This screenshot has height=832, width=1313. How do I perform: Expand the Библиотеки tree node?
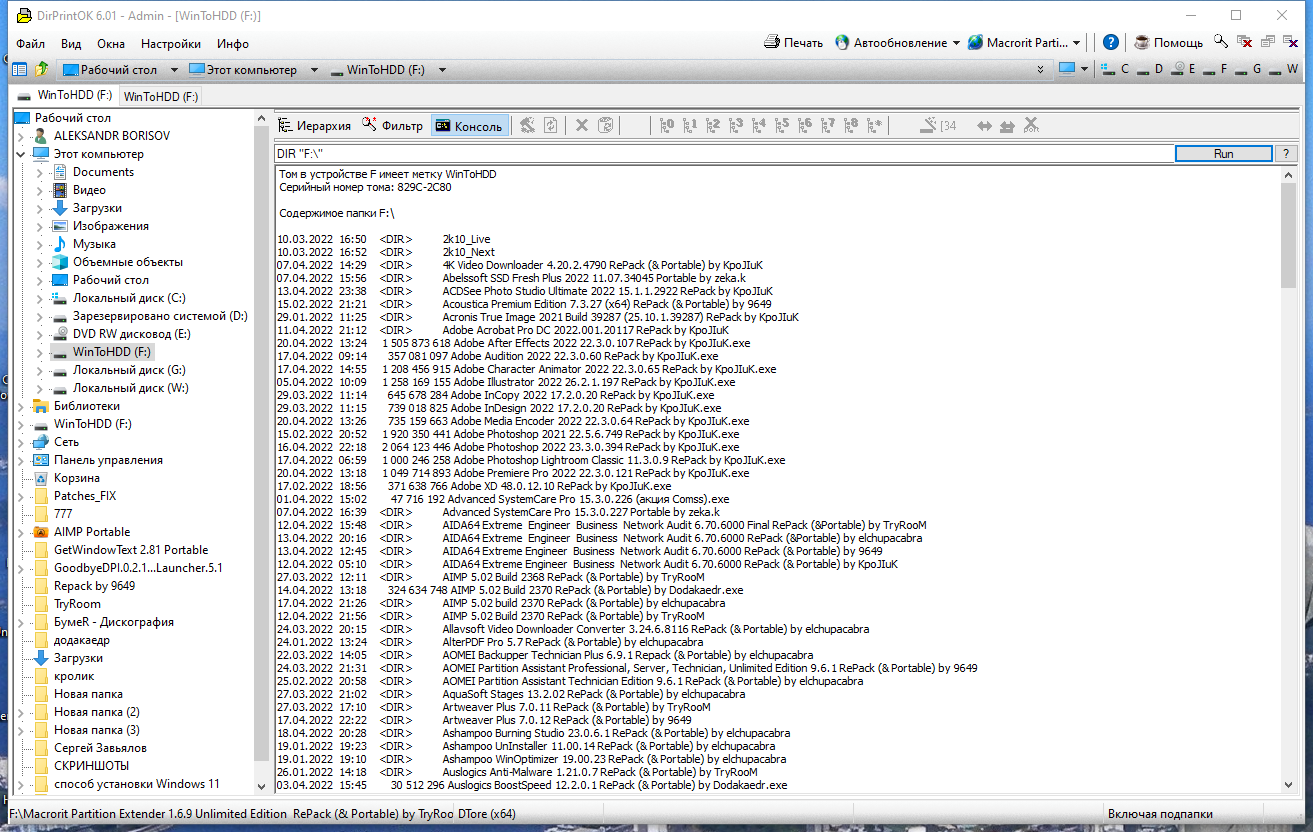pos(21,406)
